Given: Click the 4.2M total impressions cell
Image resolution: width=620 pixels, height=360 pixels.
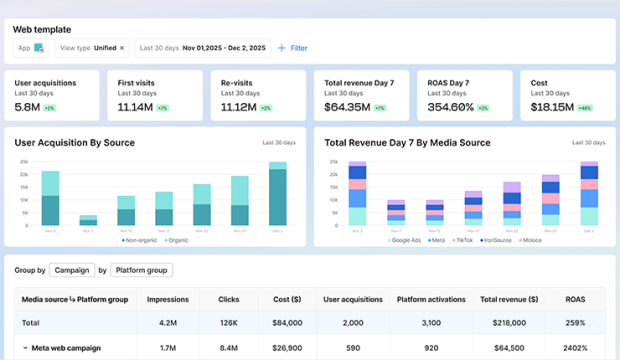Looking at the screenshot, I should click(168, 323).
